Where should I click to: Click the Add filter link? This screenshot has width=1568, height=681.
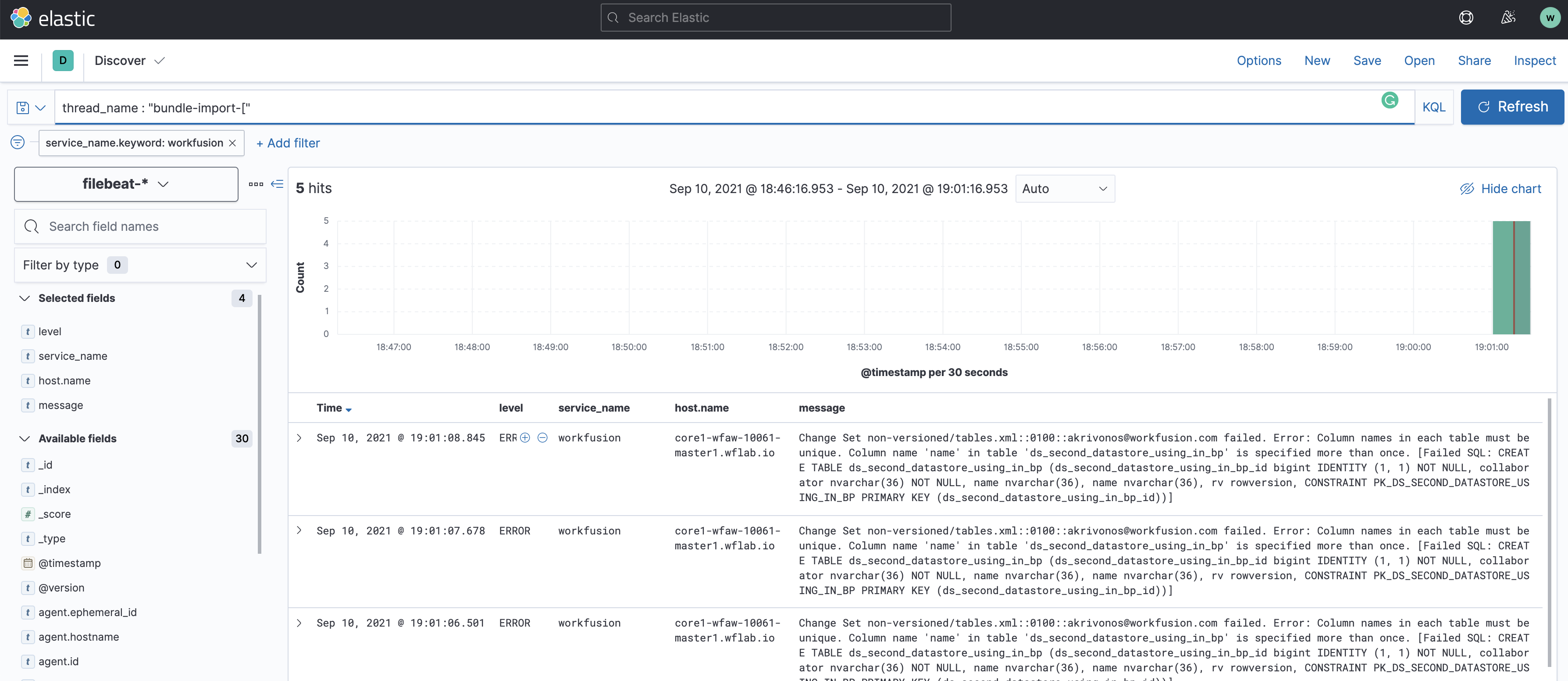pos(288,143)
